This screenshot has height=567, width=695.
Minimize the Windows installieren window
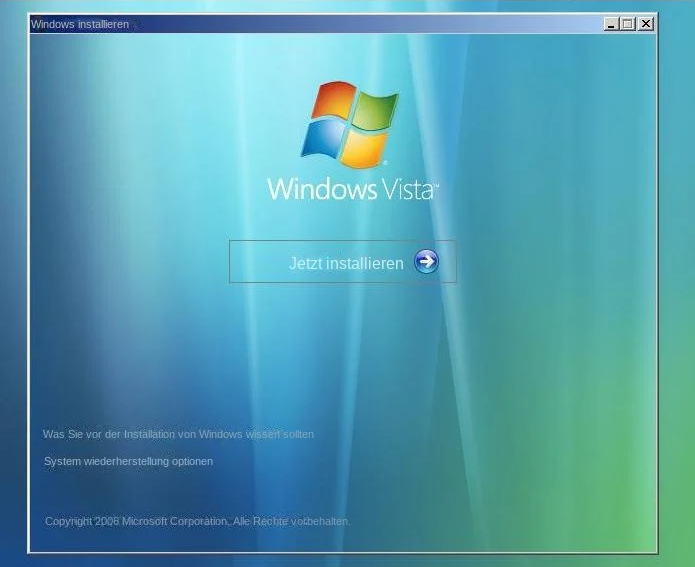pyautogui.click(x=611, y=24)
